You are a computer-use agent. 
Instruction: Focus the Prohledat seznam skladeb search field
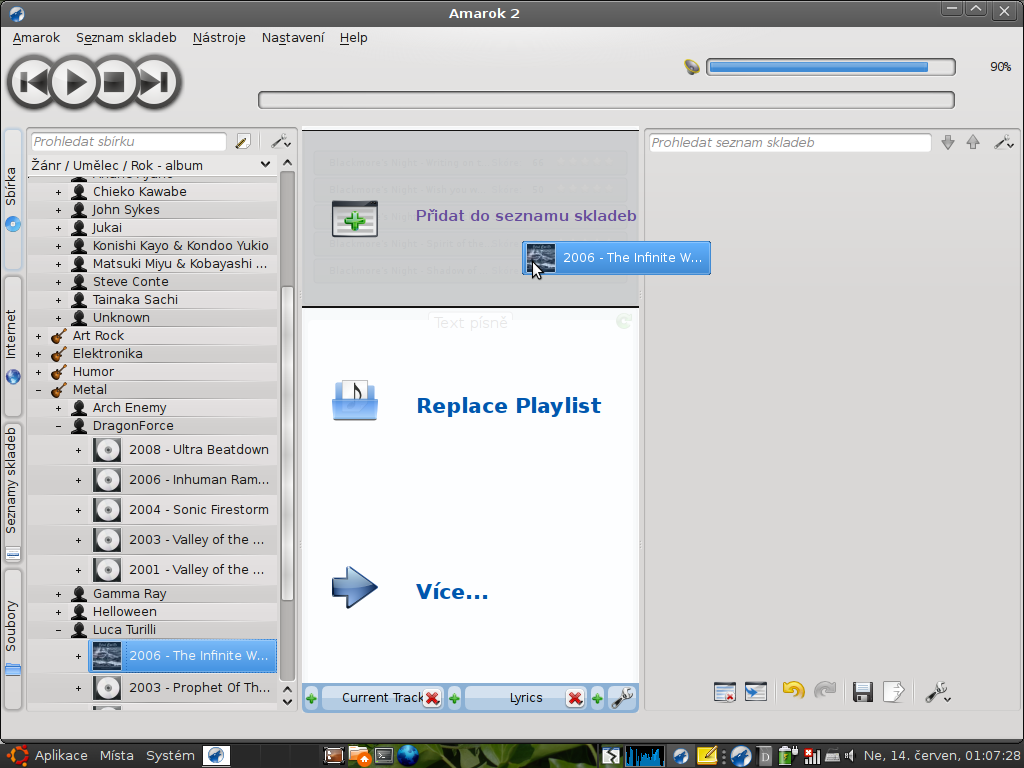point(790,142)
